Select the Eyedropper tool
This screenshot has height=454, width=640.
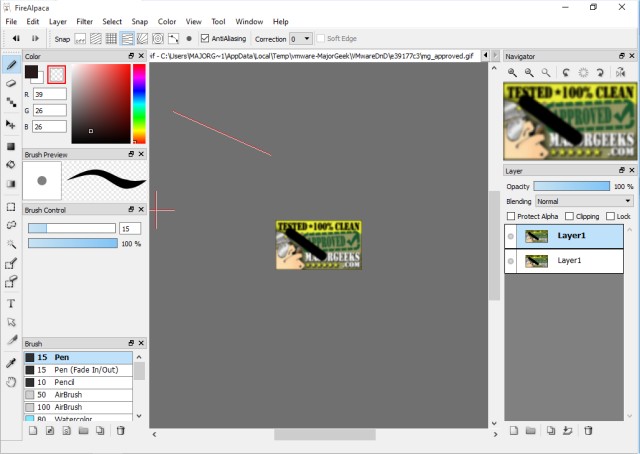pos(11,363)
